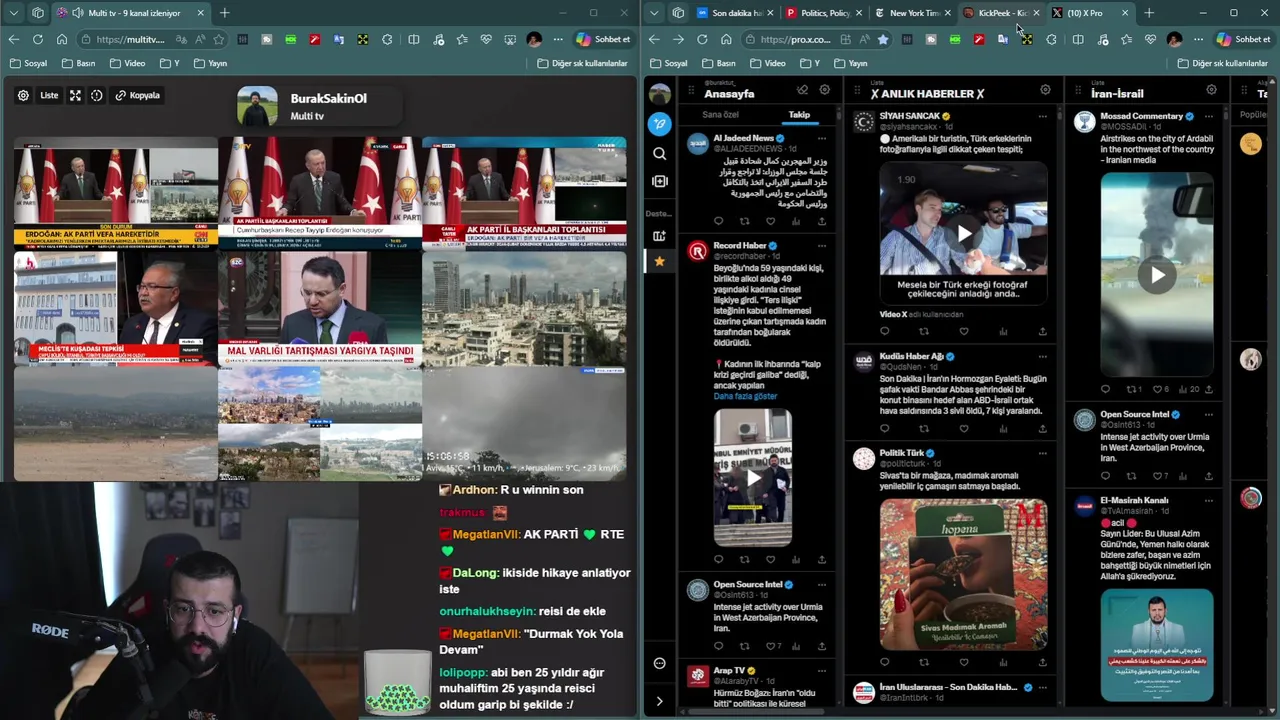Open ANLIK HABERLER column settings gear
This screenshot has width=1280, height=720.
(x=1045, y=90)
